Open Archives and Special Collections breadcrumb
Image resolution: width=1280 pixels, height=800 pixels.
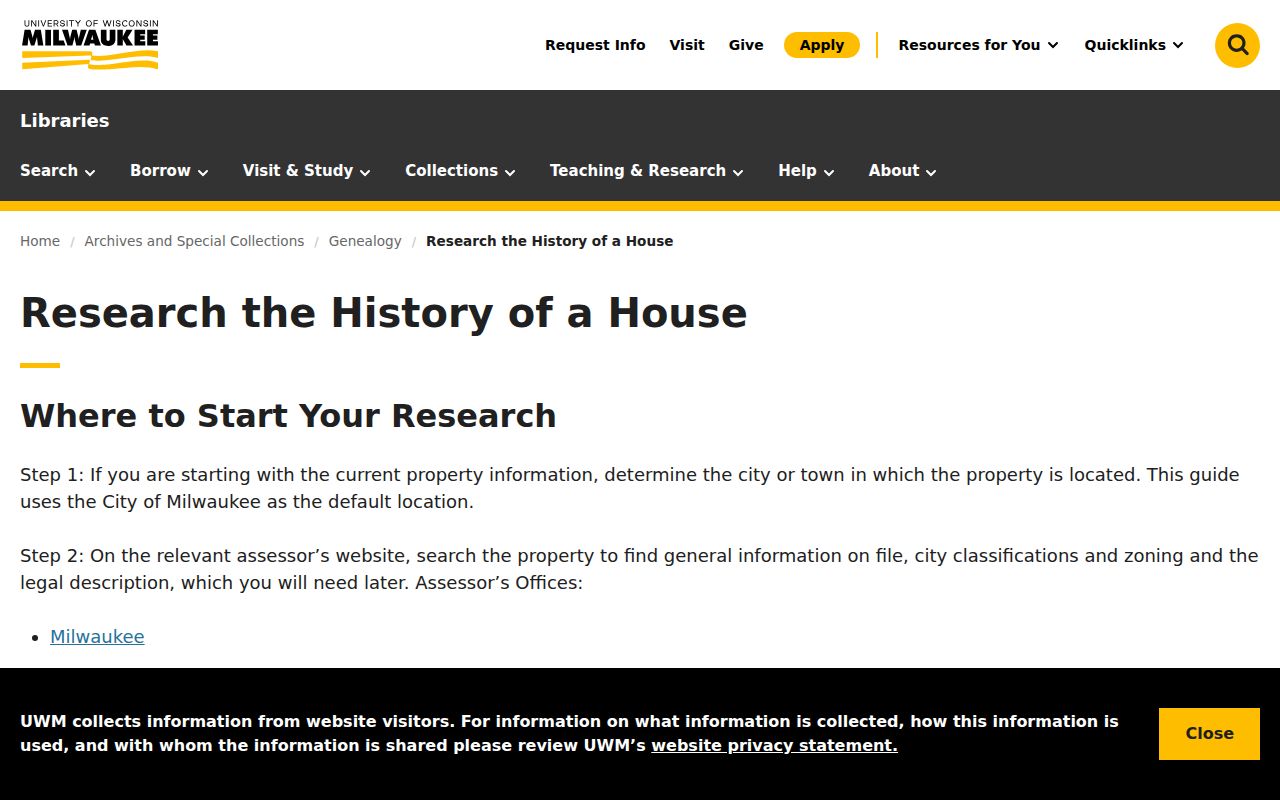(x=194, y=241)
